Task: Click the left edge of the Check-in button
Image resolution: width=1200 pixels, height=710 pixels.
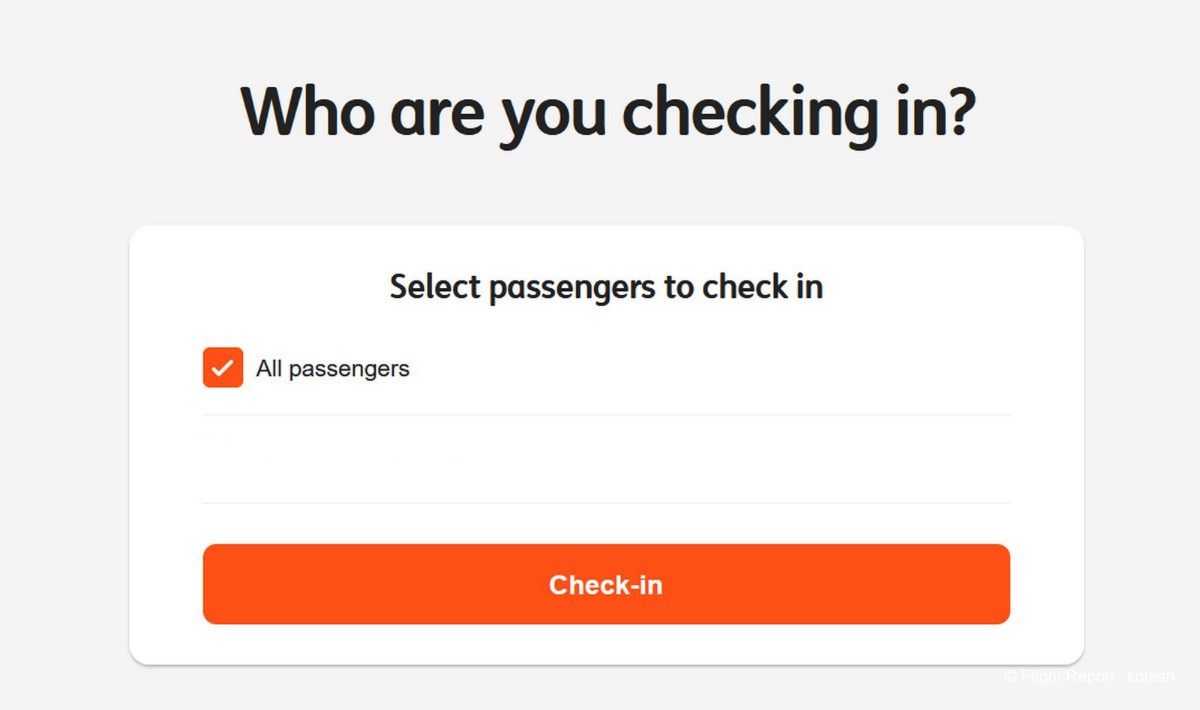Action: pos(212,585)
